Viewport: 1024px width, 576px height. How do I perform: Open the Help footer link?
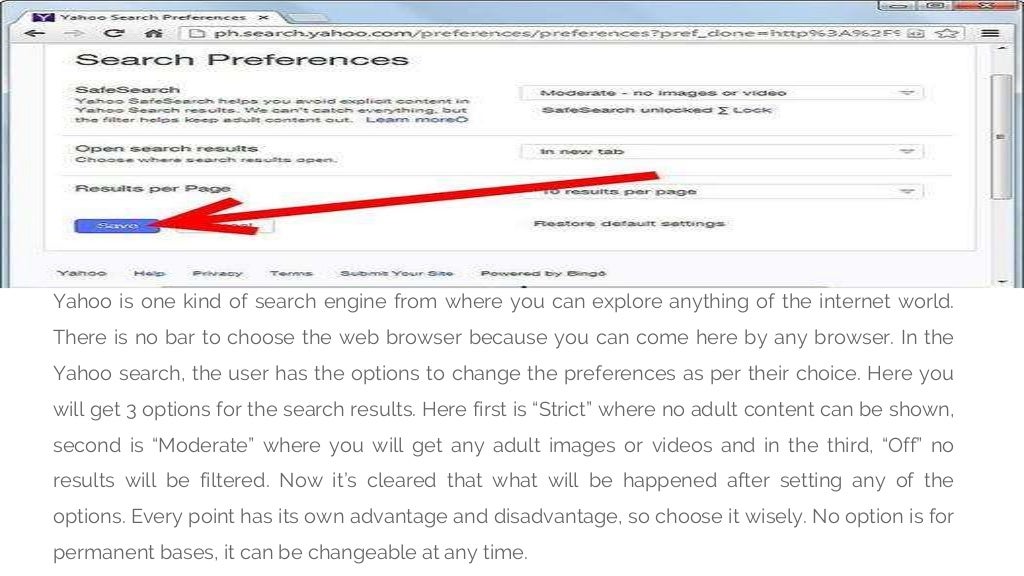[149, 273]
